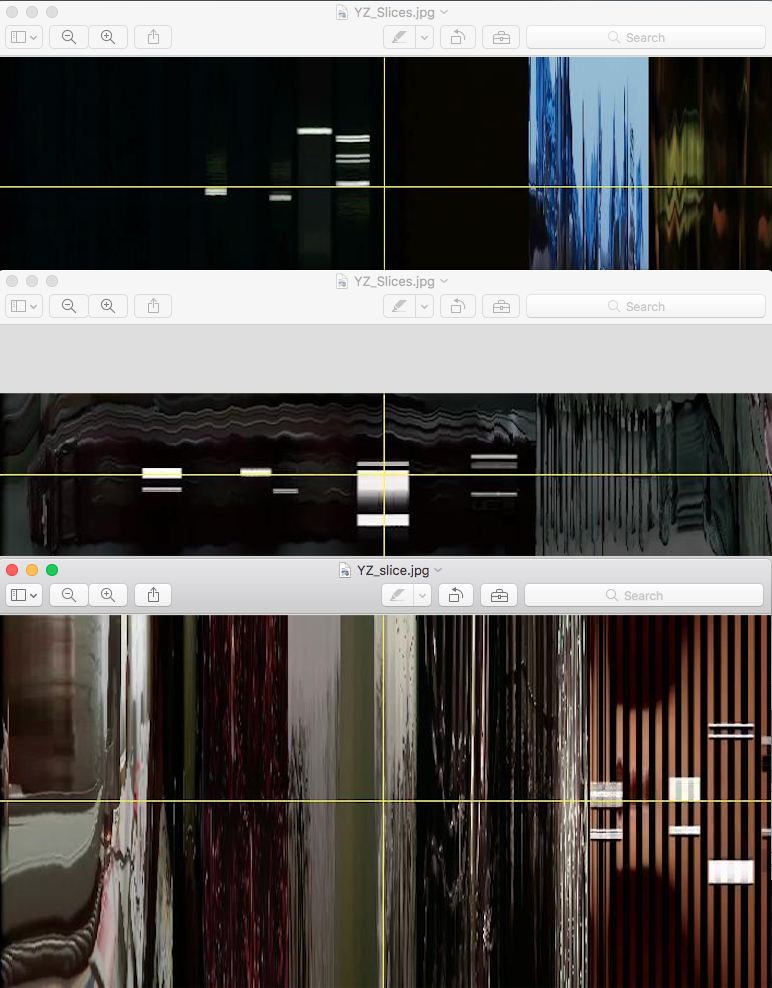Click Markup pen icon in top YZ_Slices.jpg window
The height and width of the screenshot is (988, 772).
(399, 37)
